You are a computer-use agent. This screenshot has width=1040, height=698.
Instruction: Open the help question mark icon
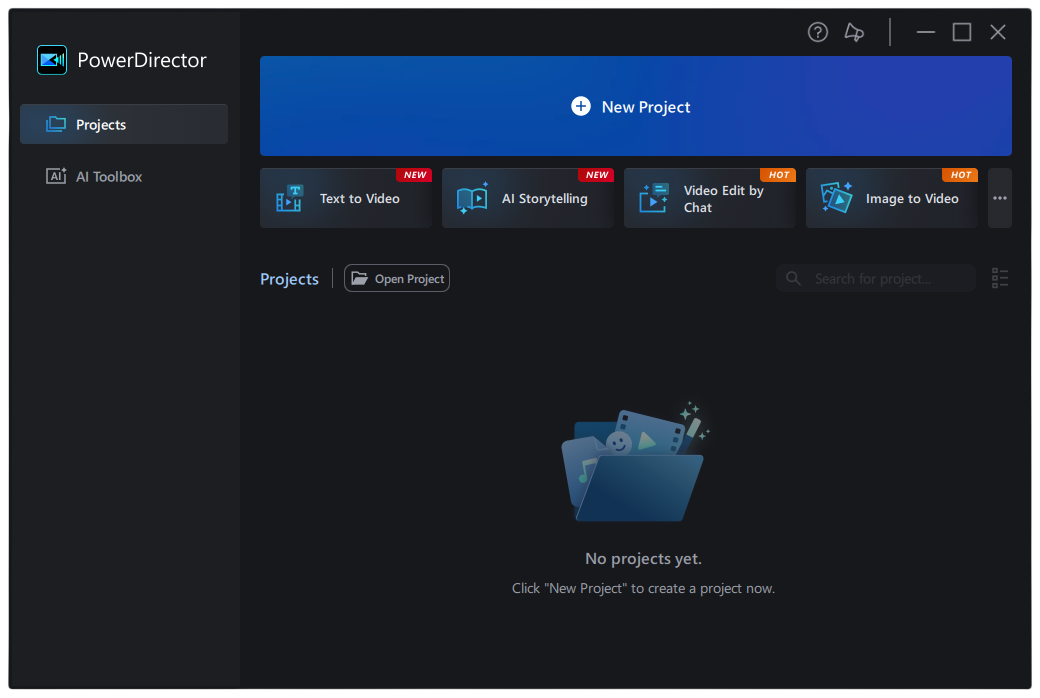click(x=817, y=32)
